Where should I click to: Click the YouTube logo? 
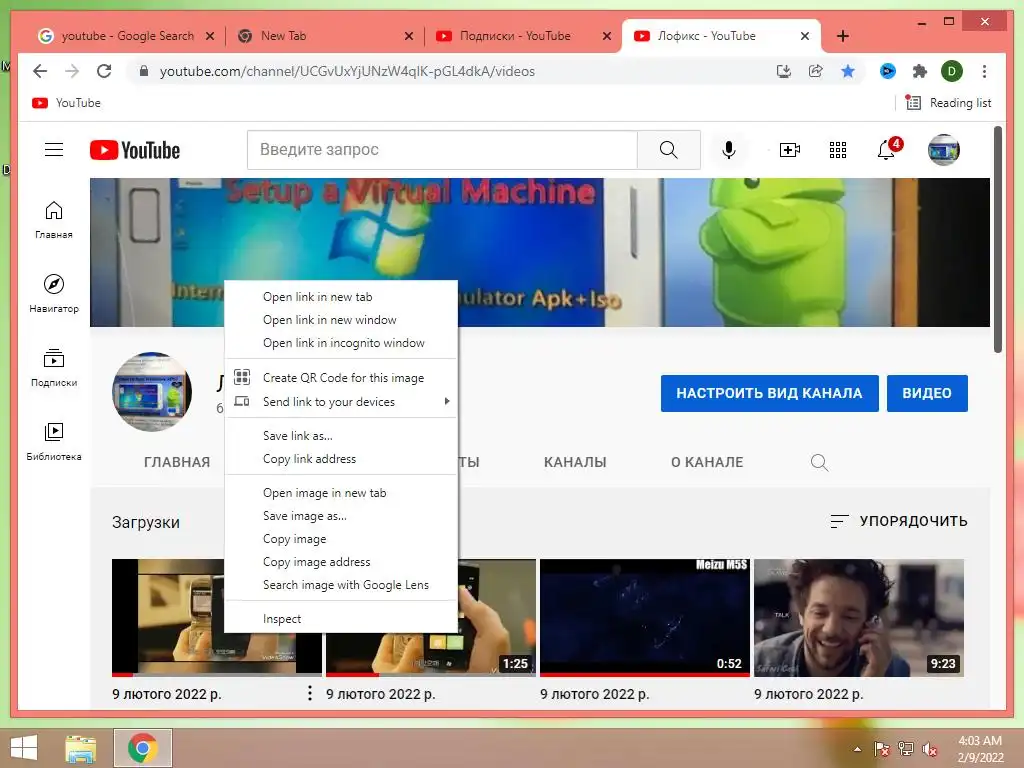[135, 150]
